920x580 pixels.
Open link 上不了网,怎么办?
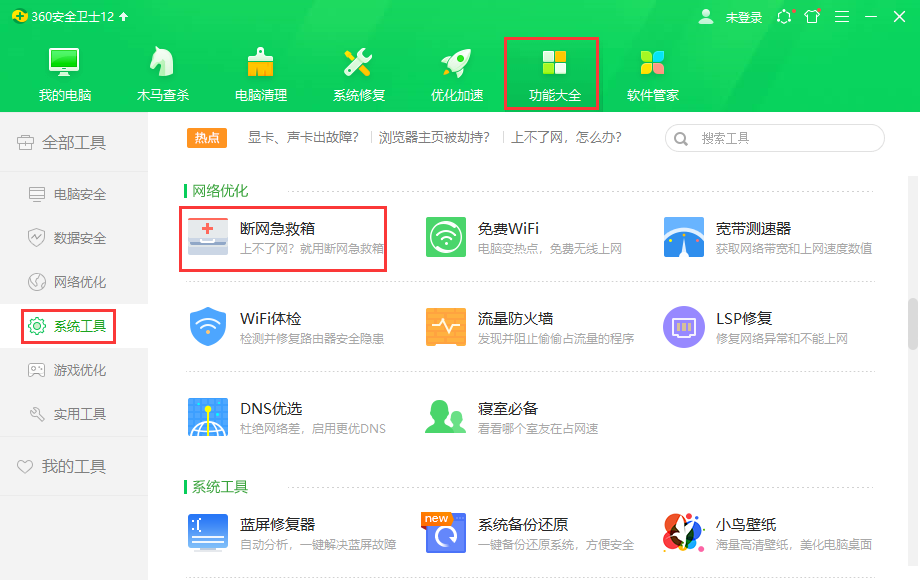[x=566, y=137]
